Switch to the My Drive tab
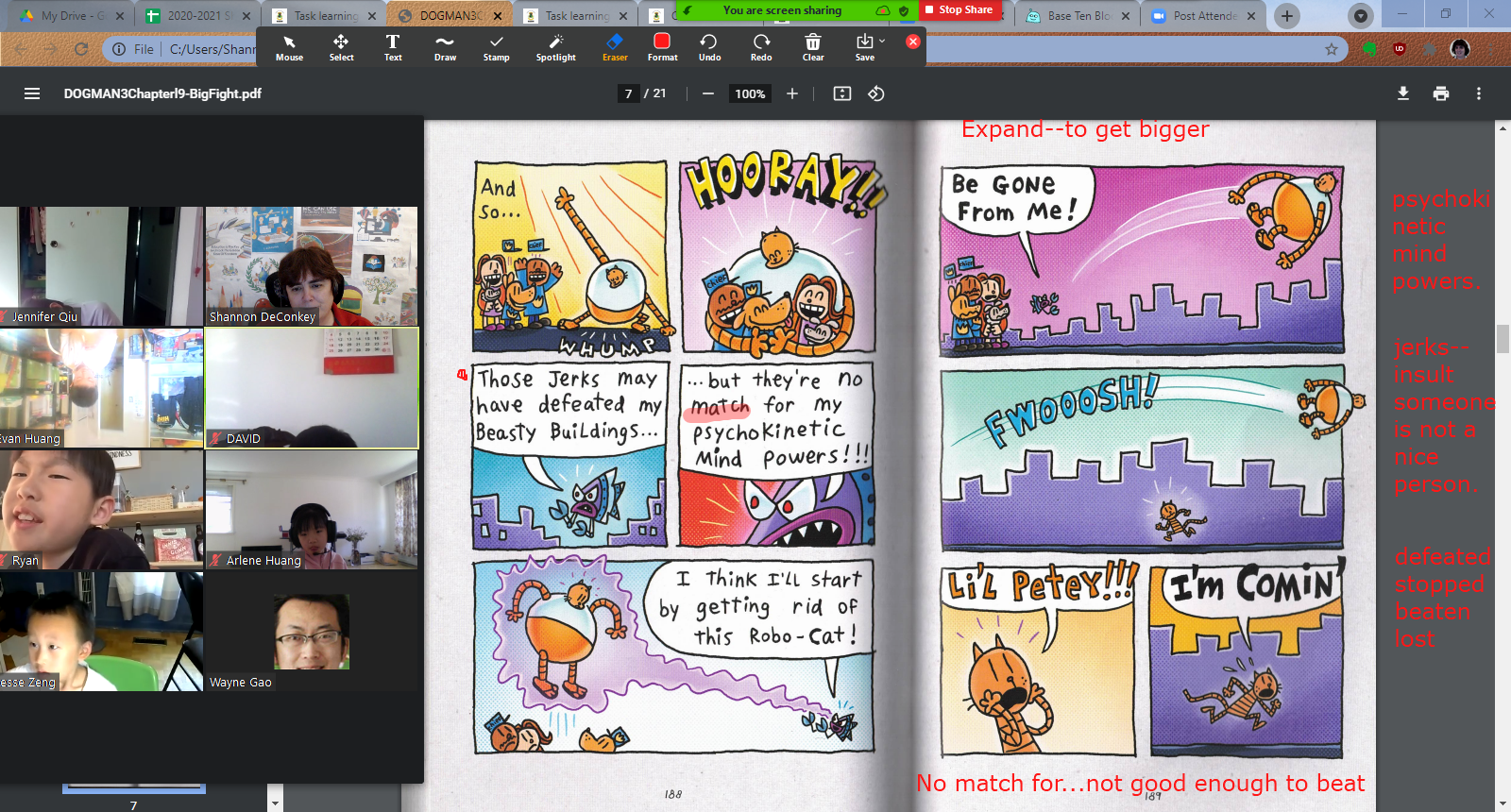The image size is (1511, 812). [x=70, y=16]
